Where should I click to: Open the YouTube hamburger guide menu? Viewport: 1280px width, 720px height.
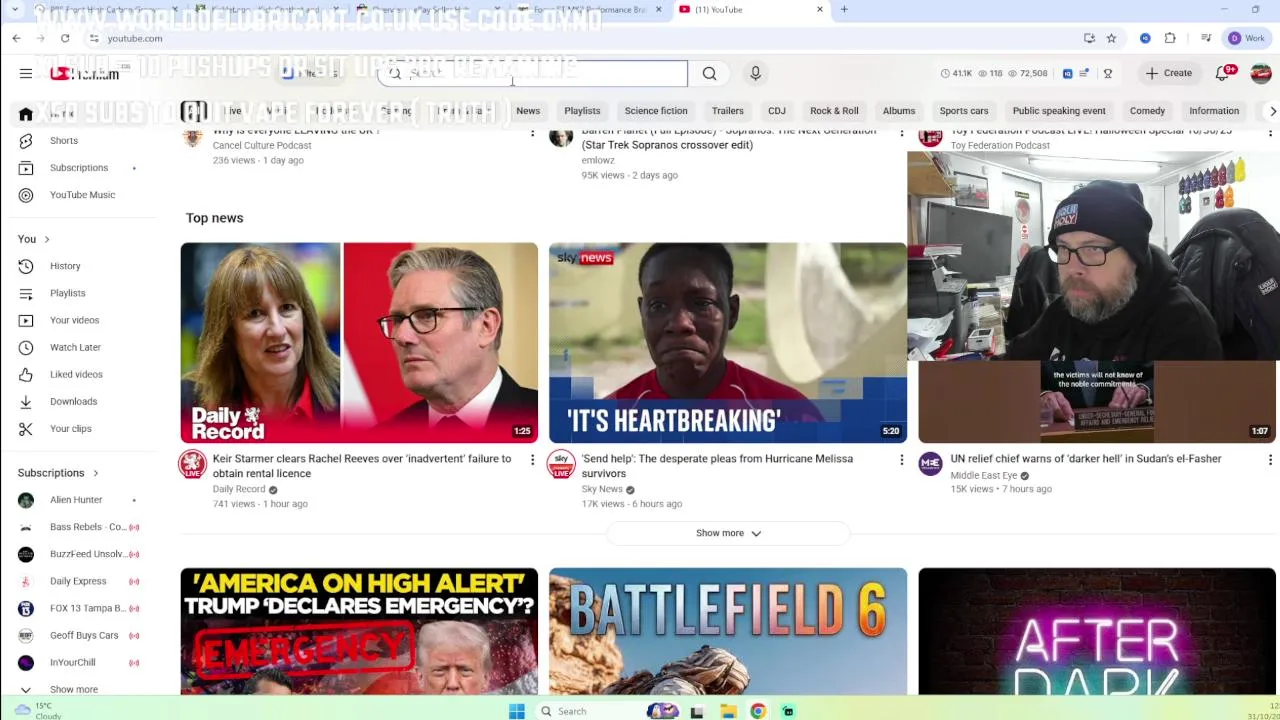tap(26, 73)
